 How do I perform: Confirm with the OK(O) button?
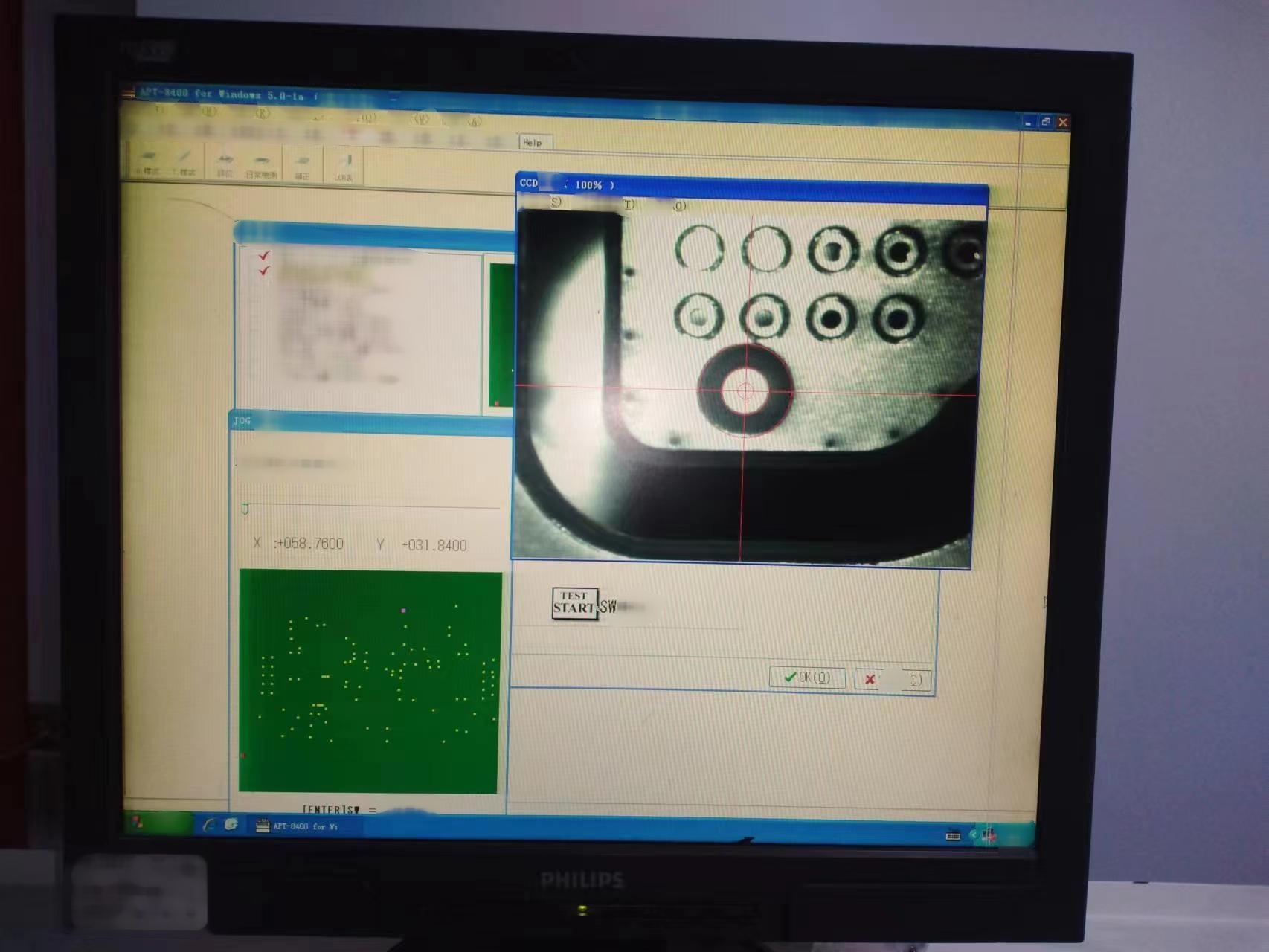tap(807, 677)
